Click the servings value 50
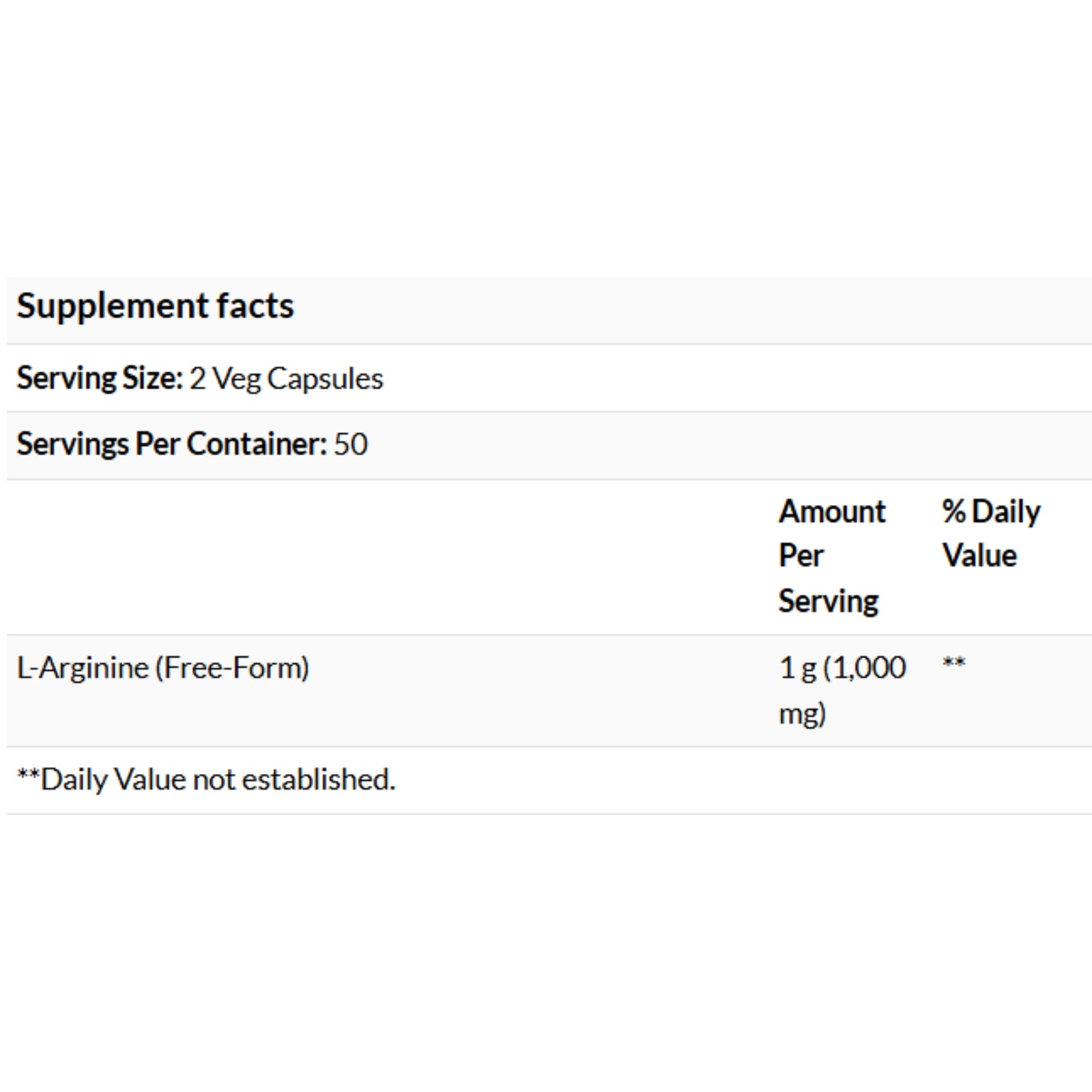This screenshot has height=1092, width=1092. (351, 444)
